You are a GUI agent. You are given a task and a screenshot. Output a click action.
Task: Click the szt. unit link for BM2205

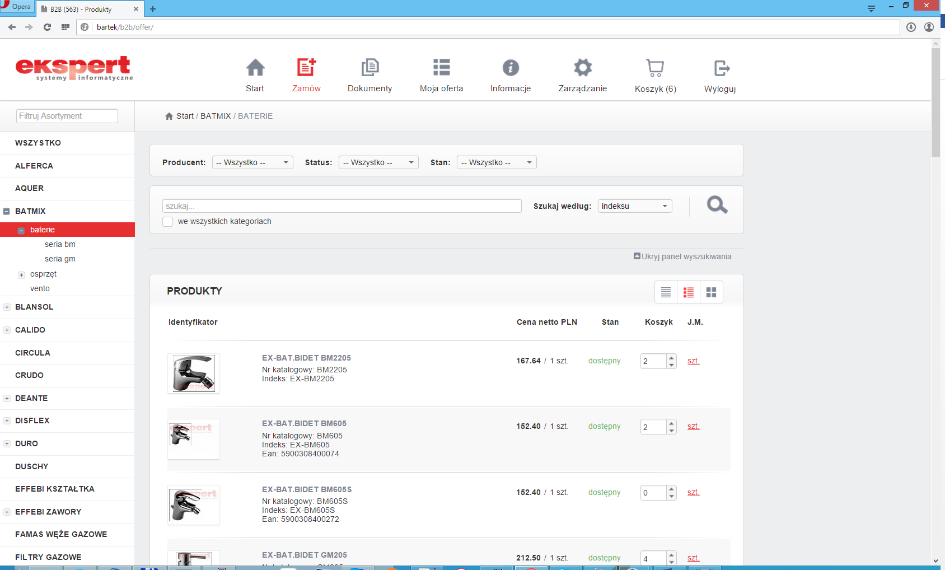[693, 361]
